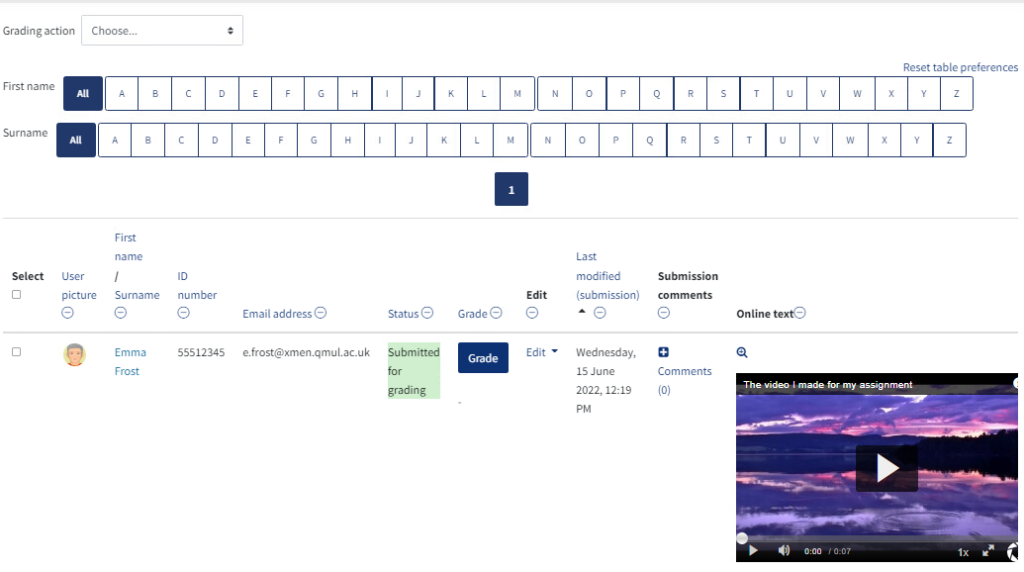Sort by Last modified (submission) header
The image size is (1024, 572).
click(607, 276)
